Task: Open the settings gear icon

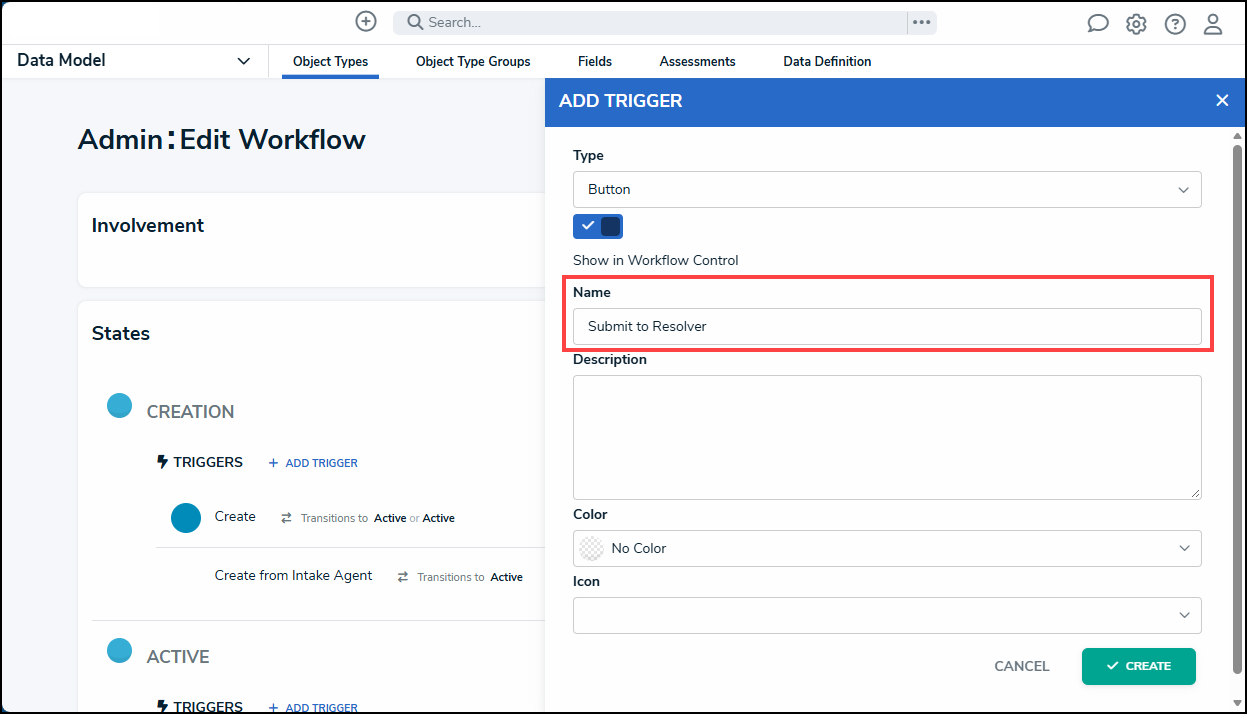Action: pos(1136,24)
